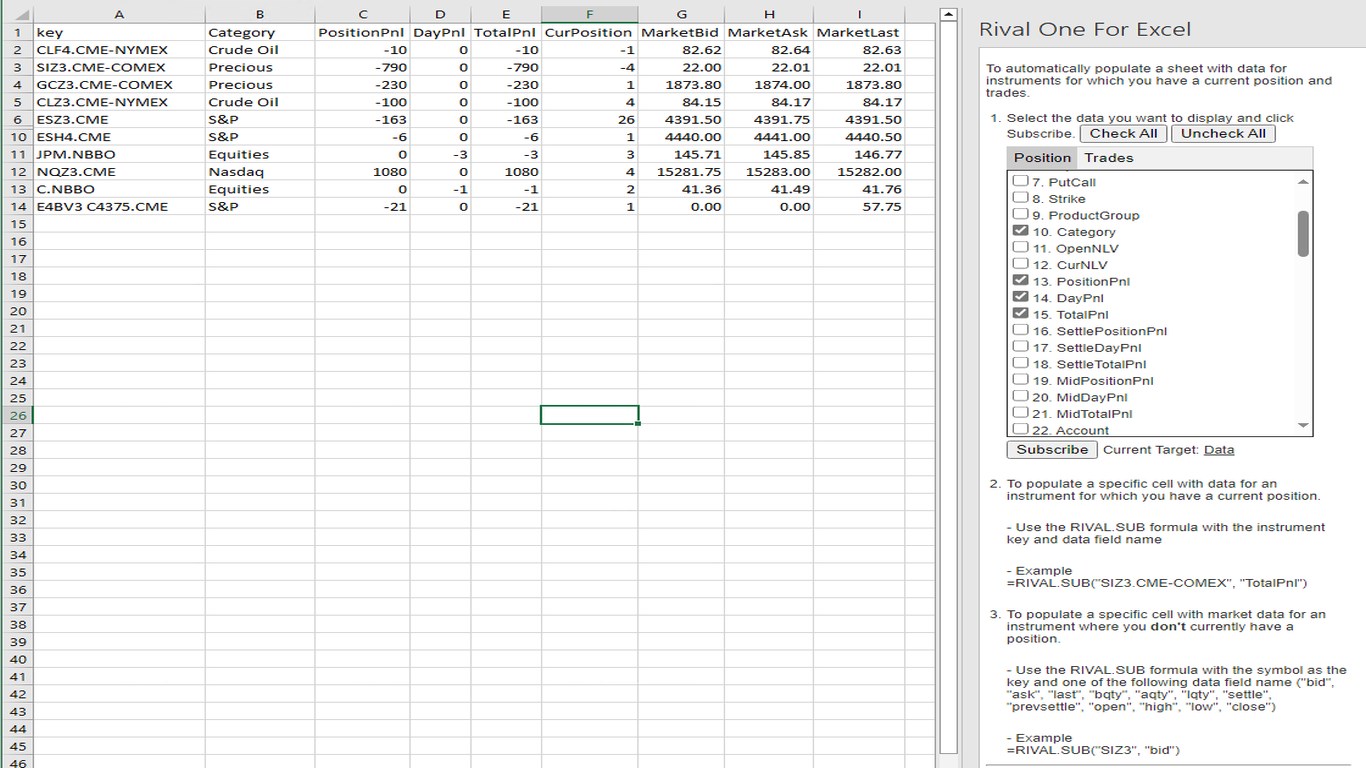Toggle the 7. PutCall checkbox
The height and width of the screenshot is (768, 1366).
[x=1020, y=181]
